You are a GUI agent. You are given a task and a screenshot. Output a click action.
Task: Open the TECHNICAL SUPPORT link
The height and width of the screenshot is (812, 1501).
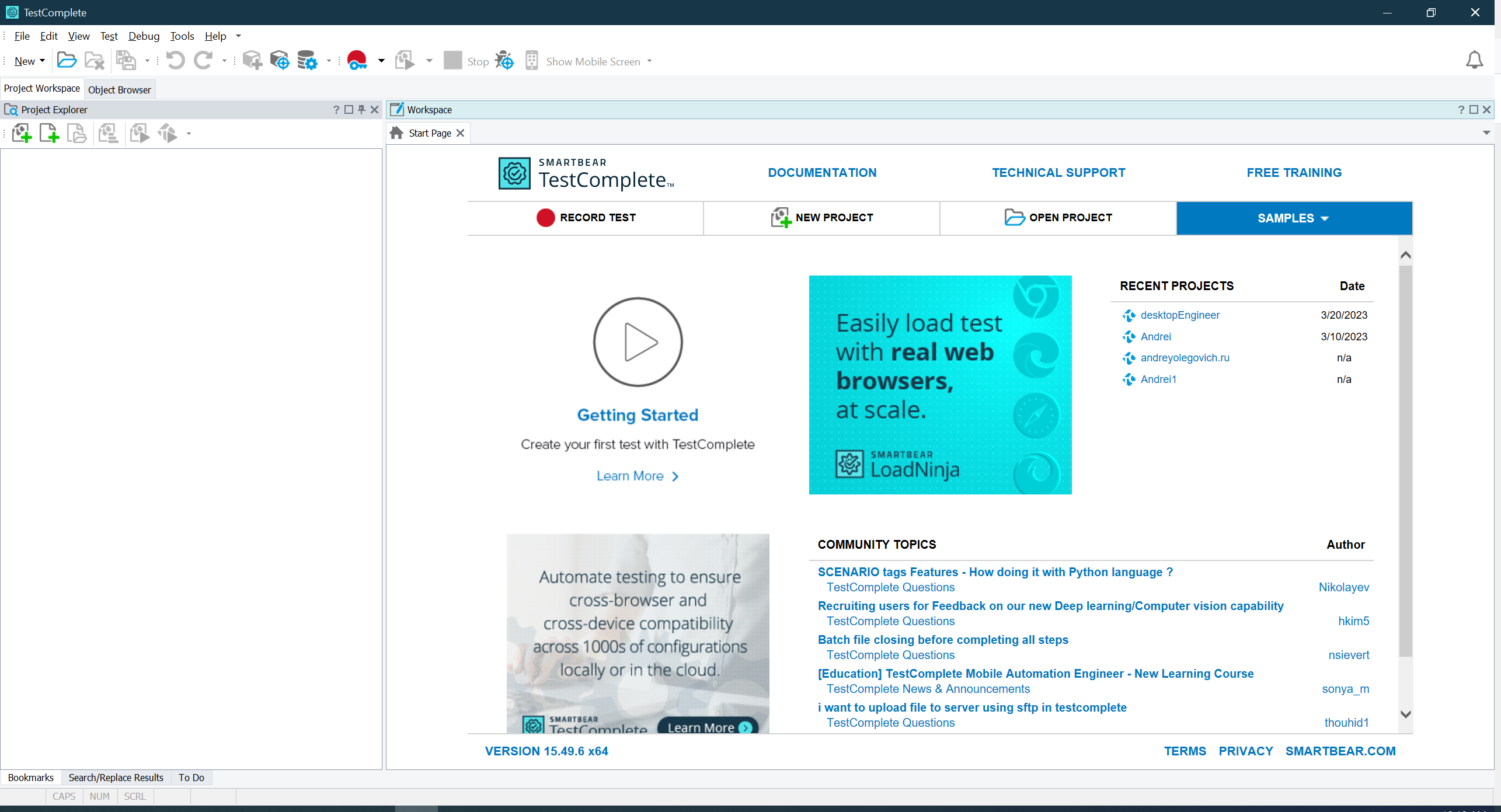point(1058,173)
